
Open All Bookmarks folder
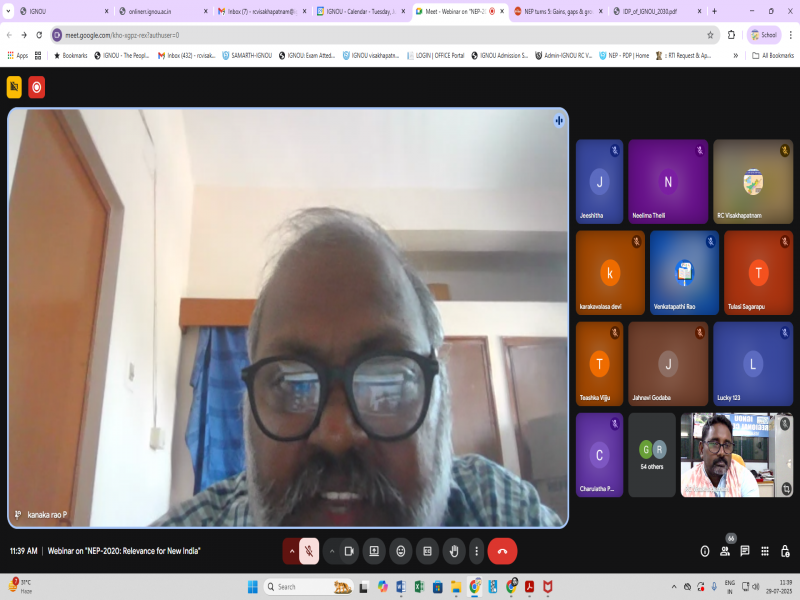(773, 56)
